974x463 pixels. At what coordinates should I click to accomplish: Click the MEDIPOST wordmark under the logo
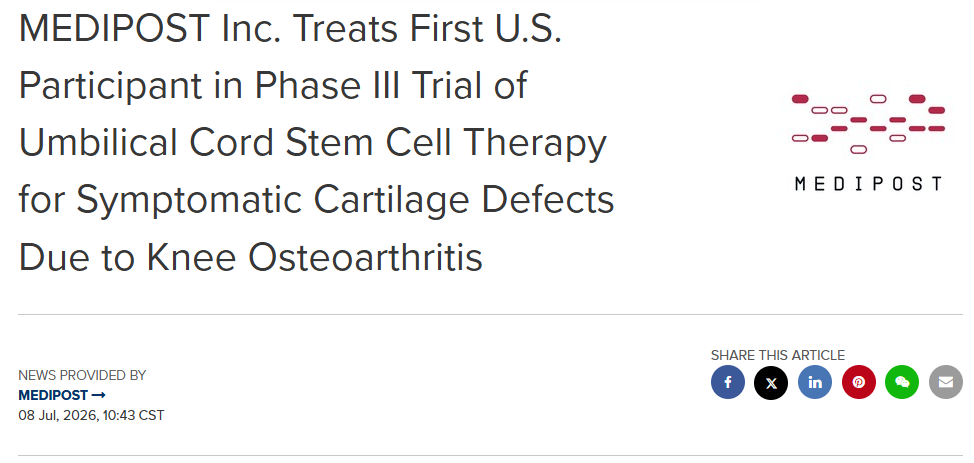[868, 183]
